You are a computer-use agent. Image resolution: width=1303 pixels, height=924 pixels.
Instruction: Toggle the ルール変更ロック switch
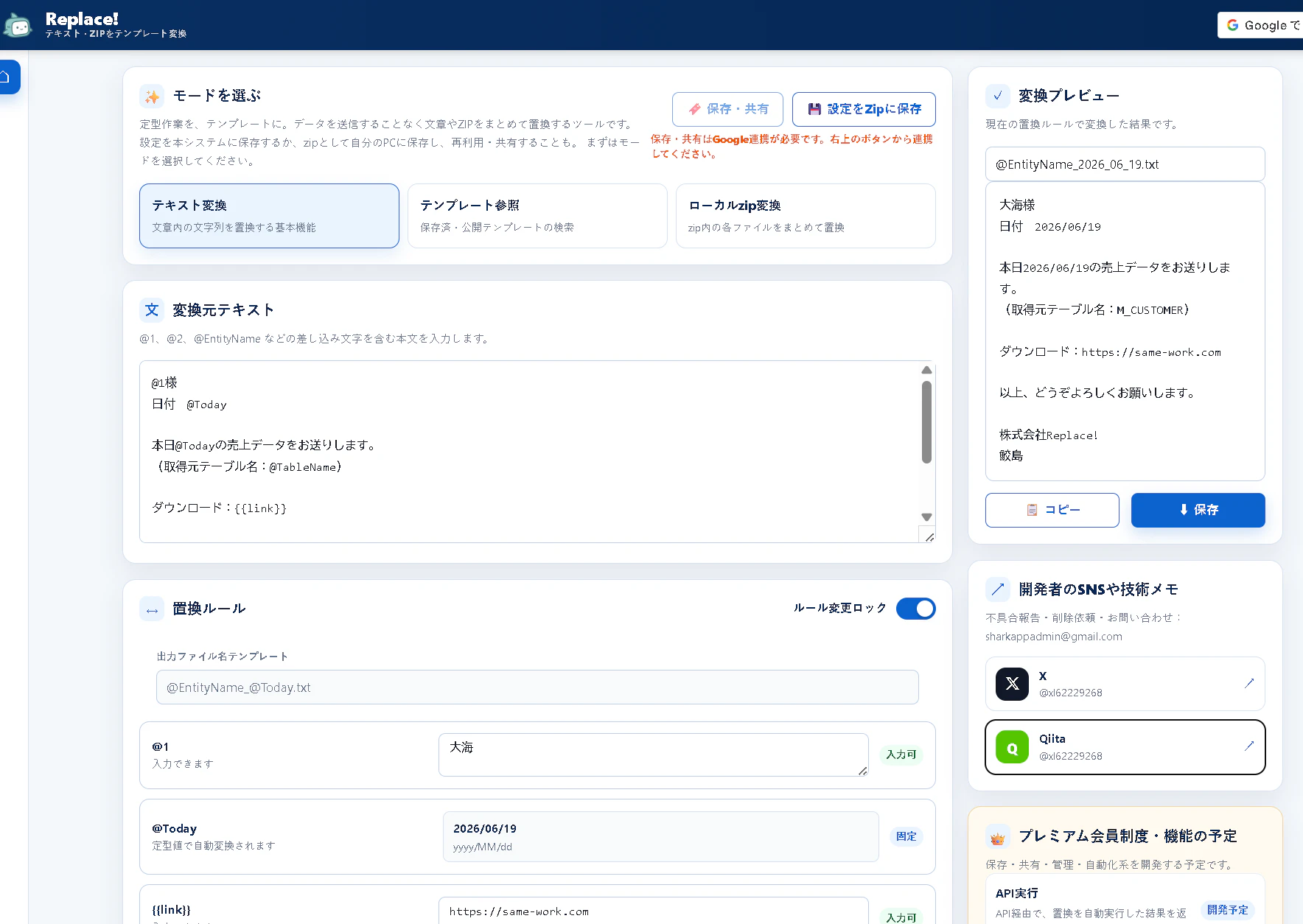click(916, 609)
